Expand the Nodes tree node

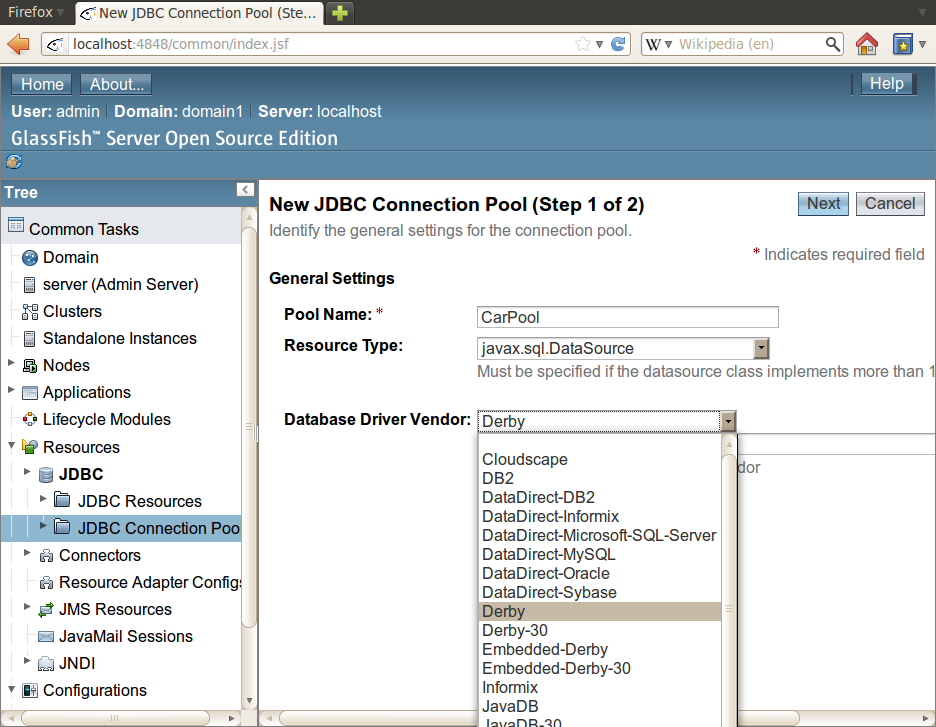(11, 364)
